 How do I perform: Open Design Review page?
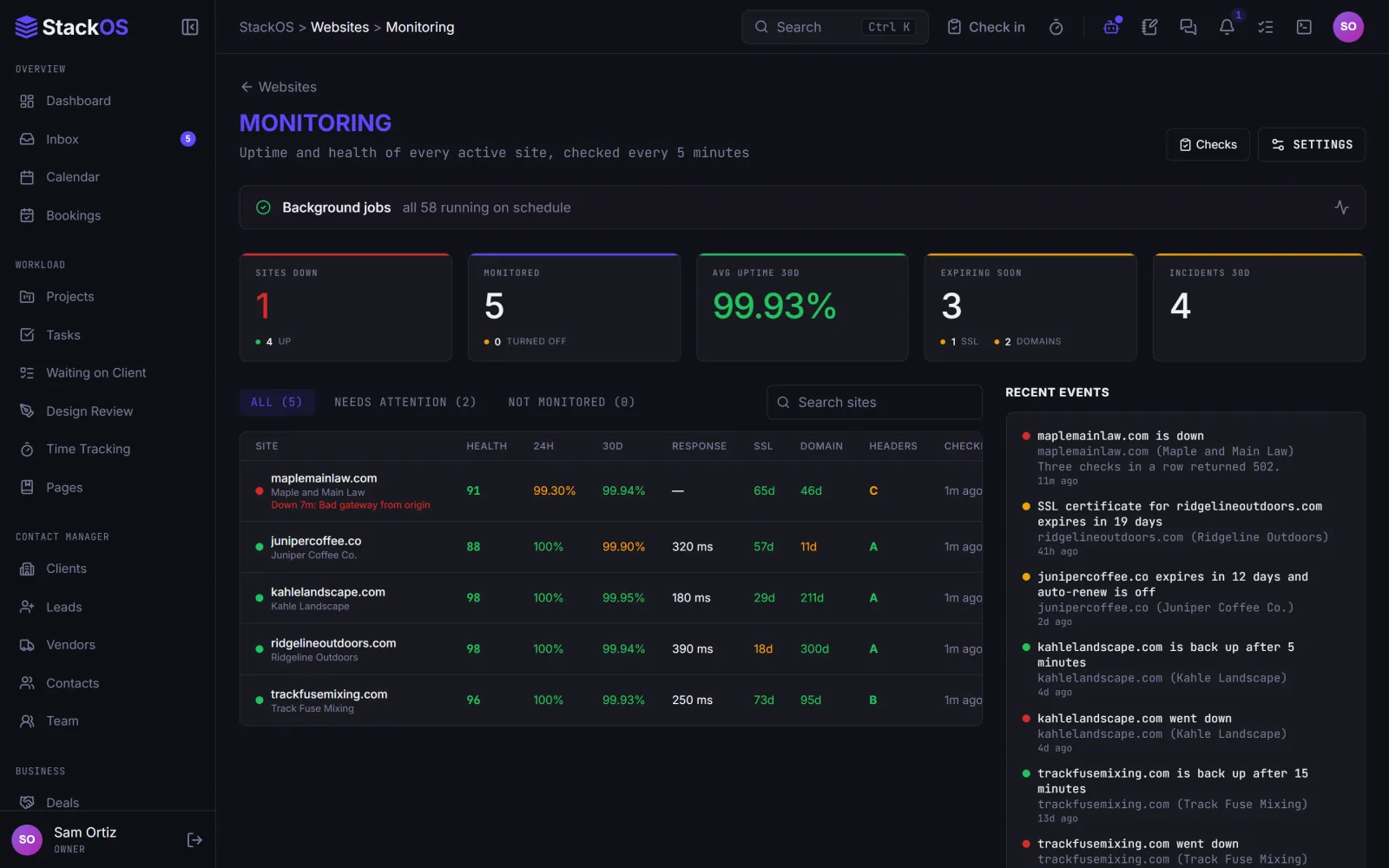click(x=108, y=411)
